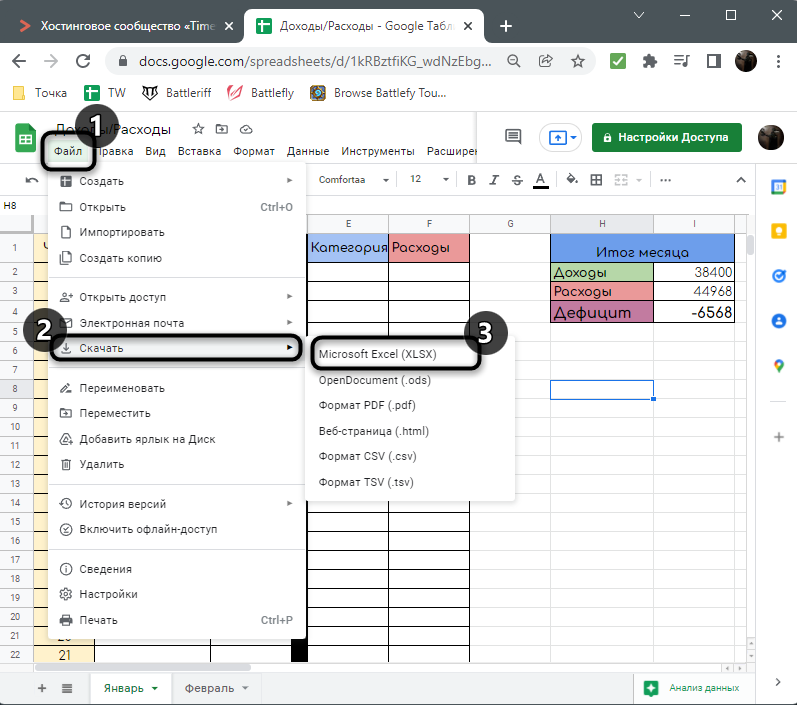Open Google Maps in side panel
The width and height of the screenshot is (797, 705).
tap(778, 366)
